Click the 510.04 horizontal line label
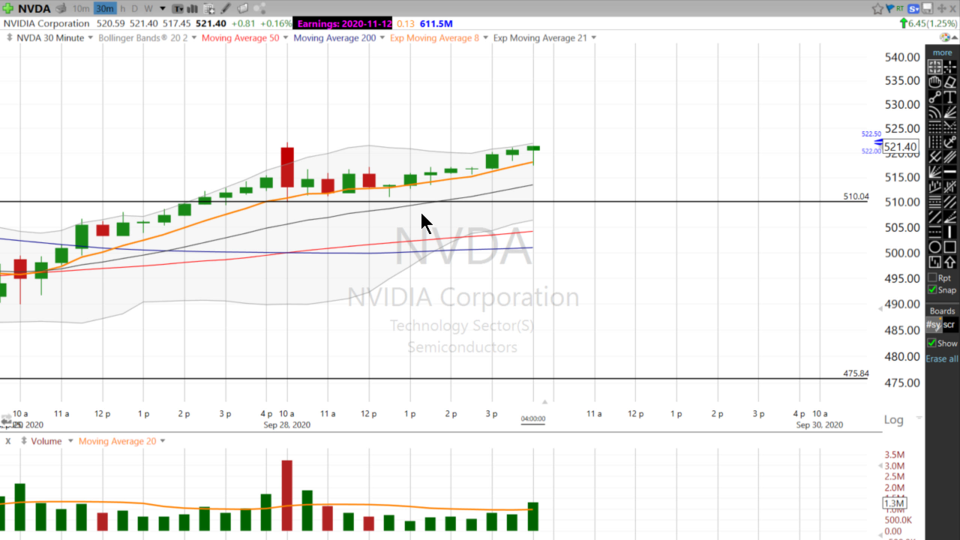 (x=856, y=197)
